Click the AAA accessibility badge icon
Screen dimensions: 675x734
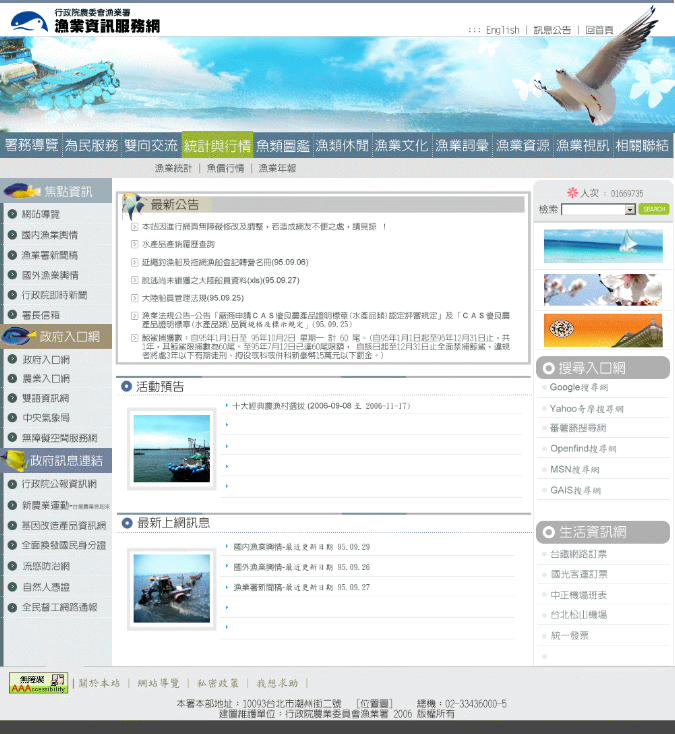pyautogui.click(x=38, y=683)
